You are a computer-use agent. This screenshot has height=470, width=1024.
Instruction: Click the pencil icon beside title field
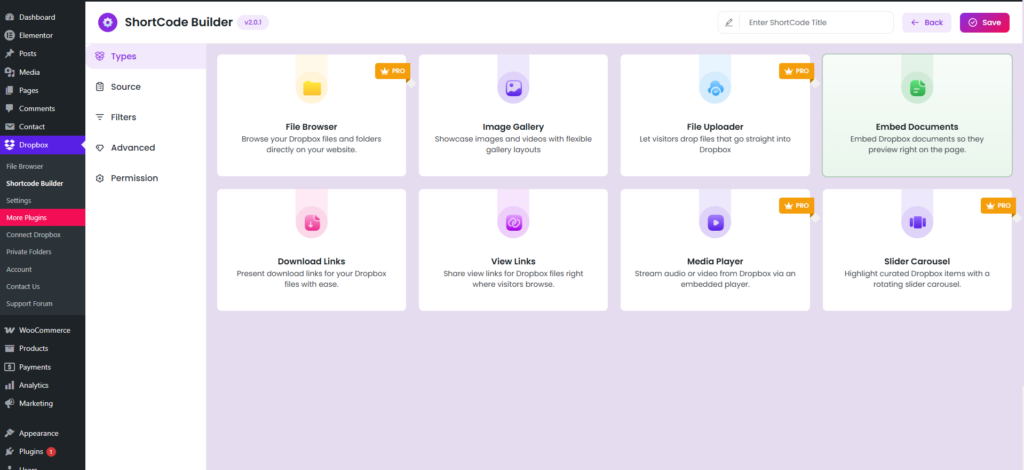pos(729,22)
